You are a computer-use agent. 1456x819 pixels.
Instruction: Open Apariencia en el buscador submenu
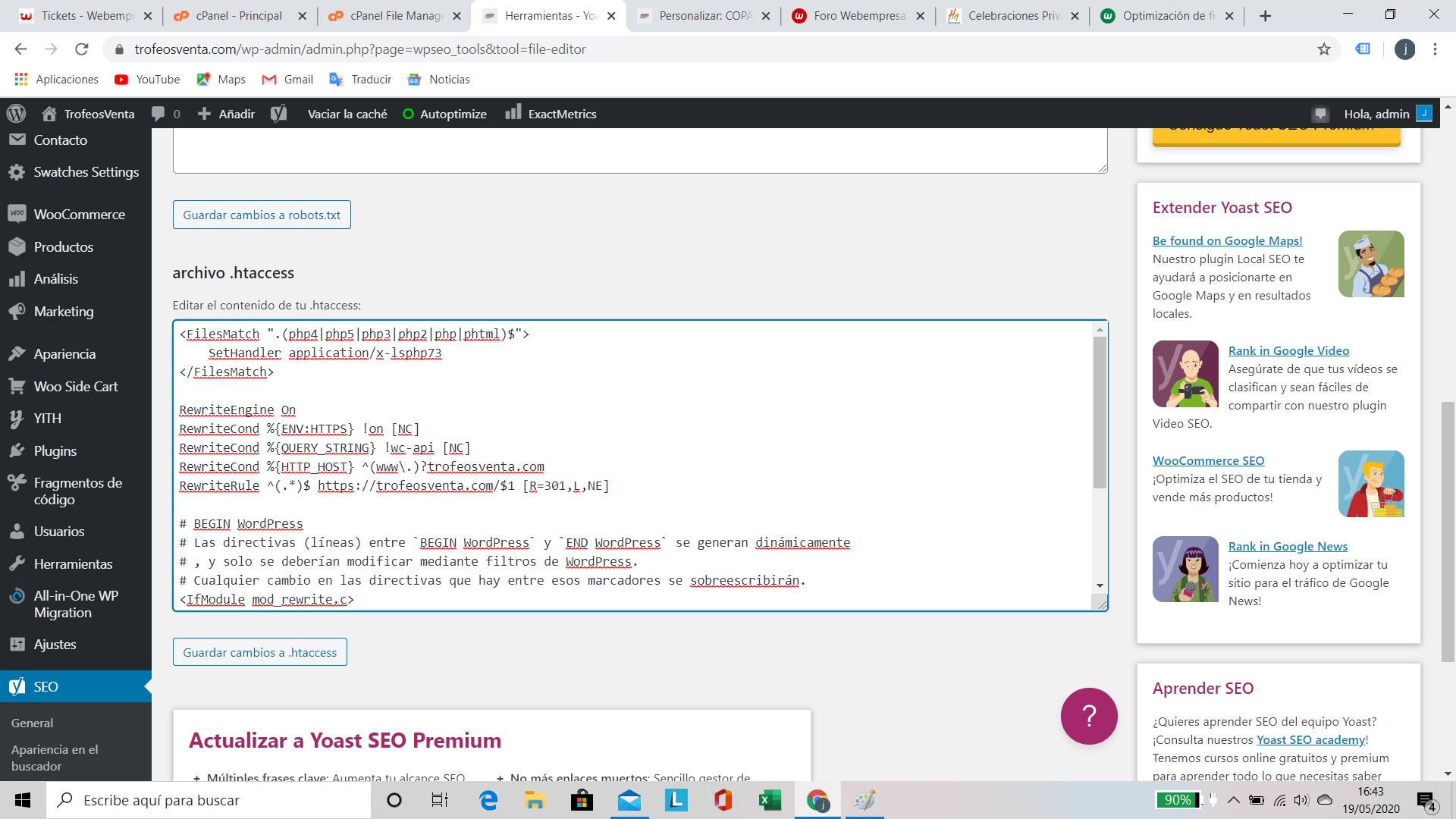point(55,758)
